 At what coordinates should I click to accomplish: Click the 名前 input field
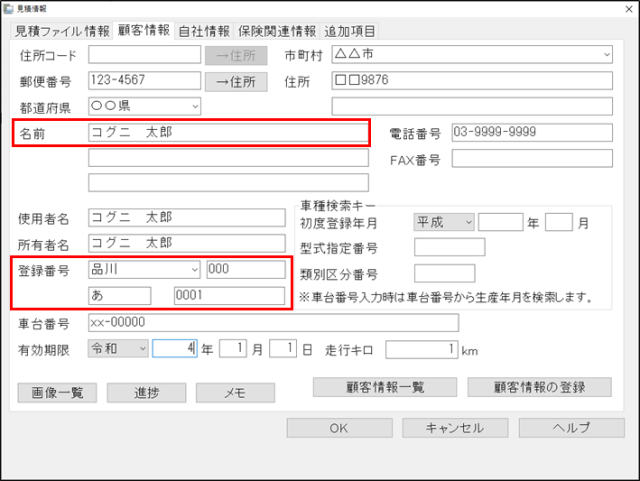(228, 132)
